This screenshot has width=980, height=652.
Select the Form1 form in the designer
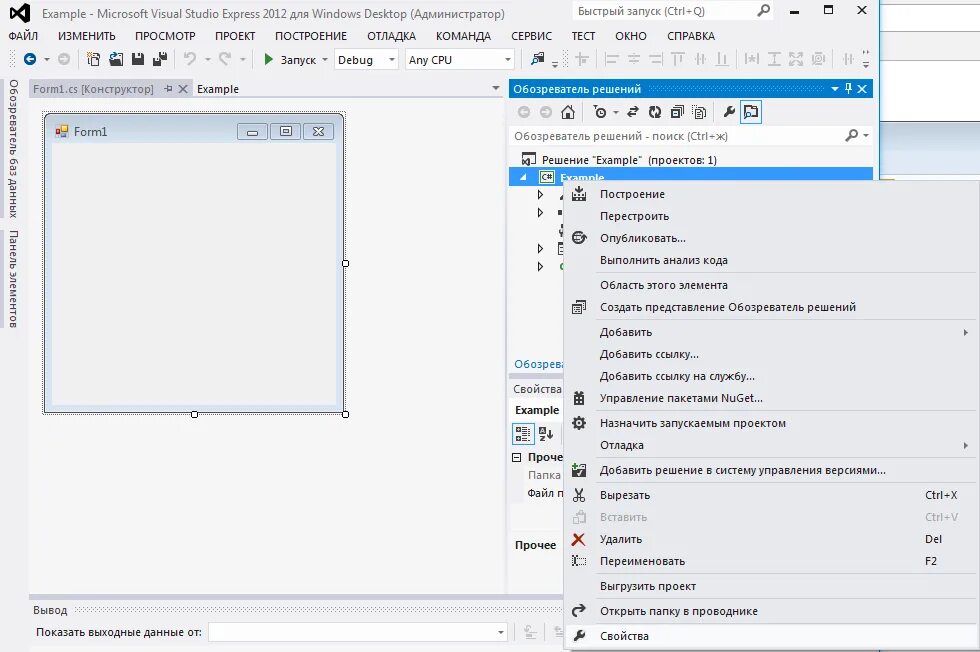(194, 263)
